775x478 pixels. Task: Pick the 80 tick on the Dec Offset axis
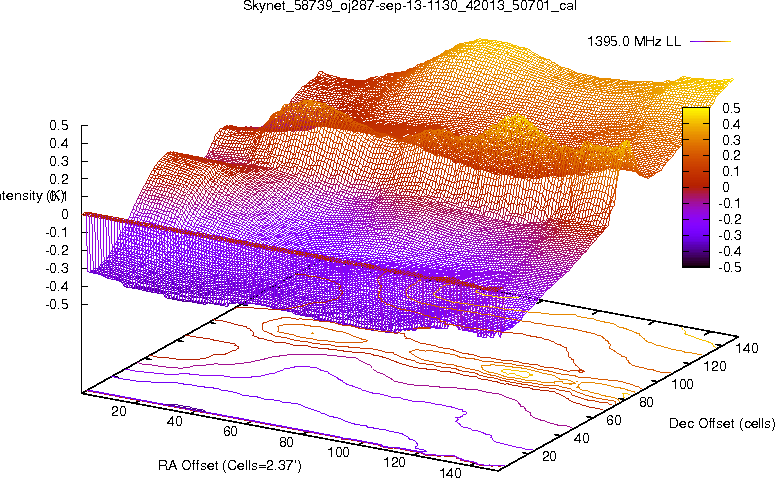pyautogui.click(x=646, y=402)
